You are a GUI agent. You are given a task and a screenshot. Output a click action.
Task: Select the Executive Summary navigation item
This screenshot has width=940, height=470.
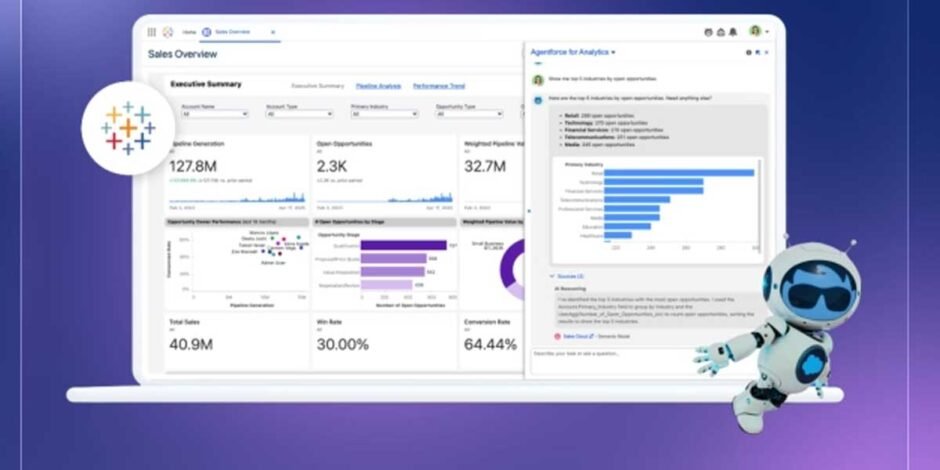[x=318, y=86]
